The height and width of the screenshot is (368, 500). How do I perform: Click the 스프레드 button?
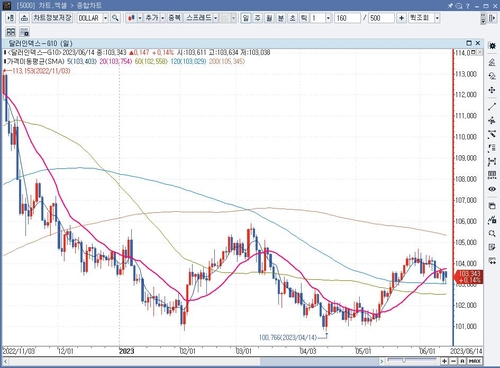(x=199, y=18)
